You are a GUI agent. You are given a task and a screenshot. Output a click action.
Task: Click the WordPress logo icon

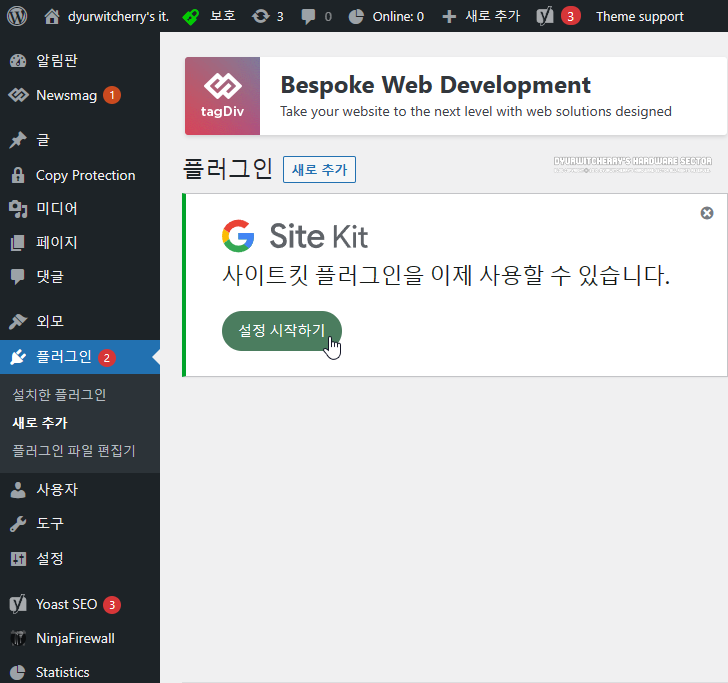point(17,16)
